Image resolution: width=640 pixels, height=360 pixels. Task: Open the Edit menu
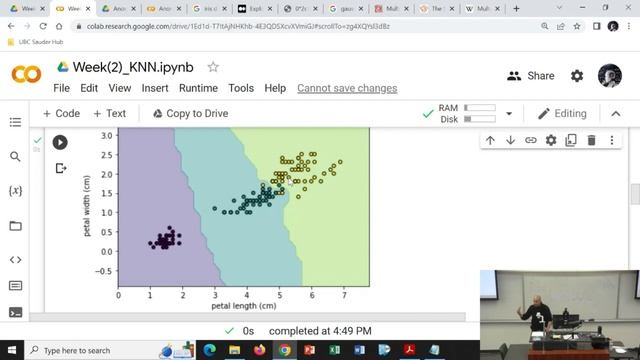89,88
